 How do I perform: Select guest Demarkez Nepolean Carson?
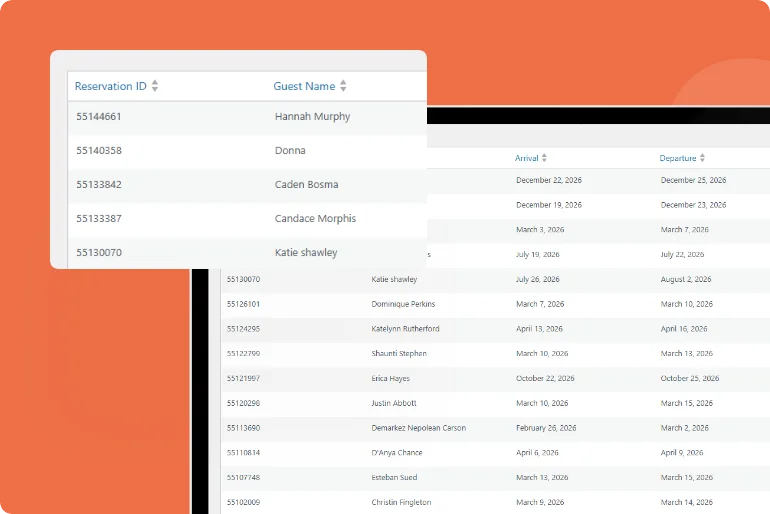(x=418, y=428)
